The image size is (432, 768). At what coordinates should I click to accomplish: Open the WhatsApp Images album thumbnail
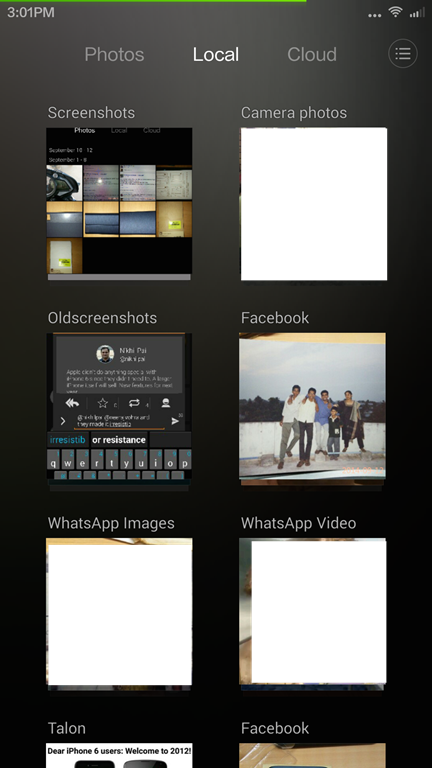pyautogui.click(x=119, y=612)
